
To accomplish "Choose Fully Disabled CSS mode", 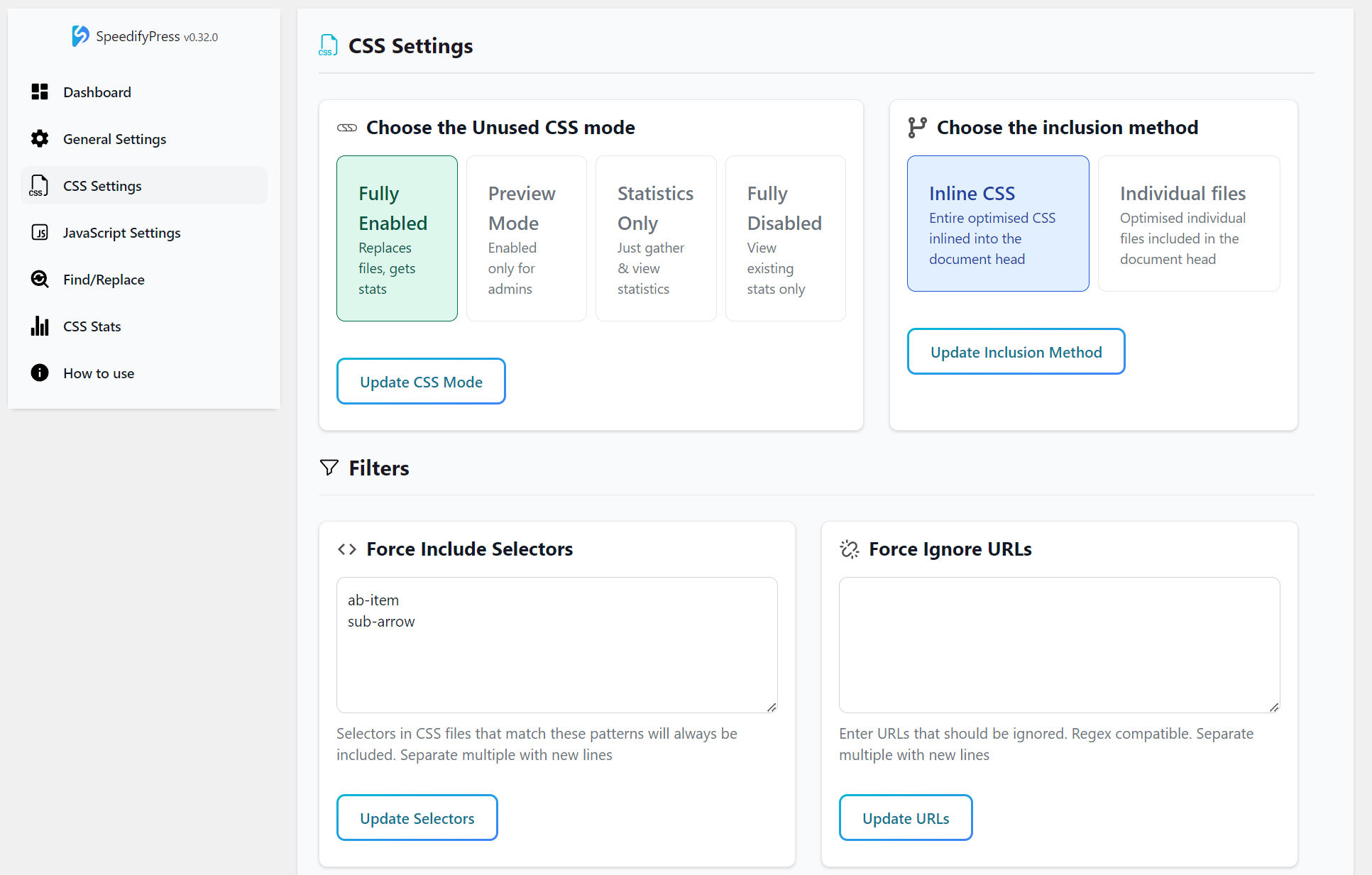I will coord(785,238).
